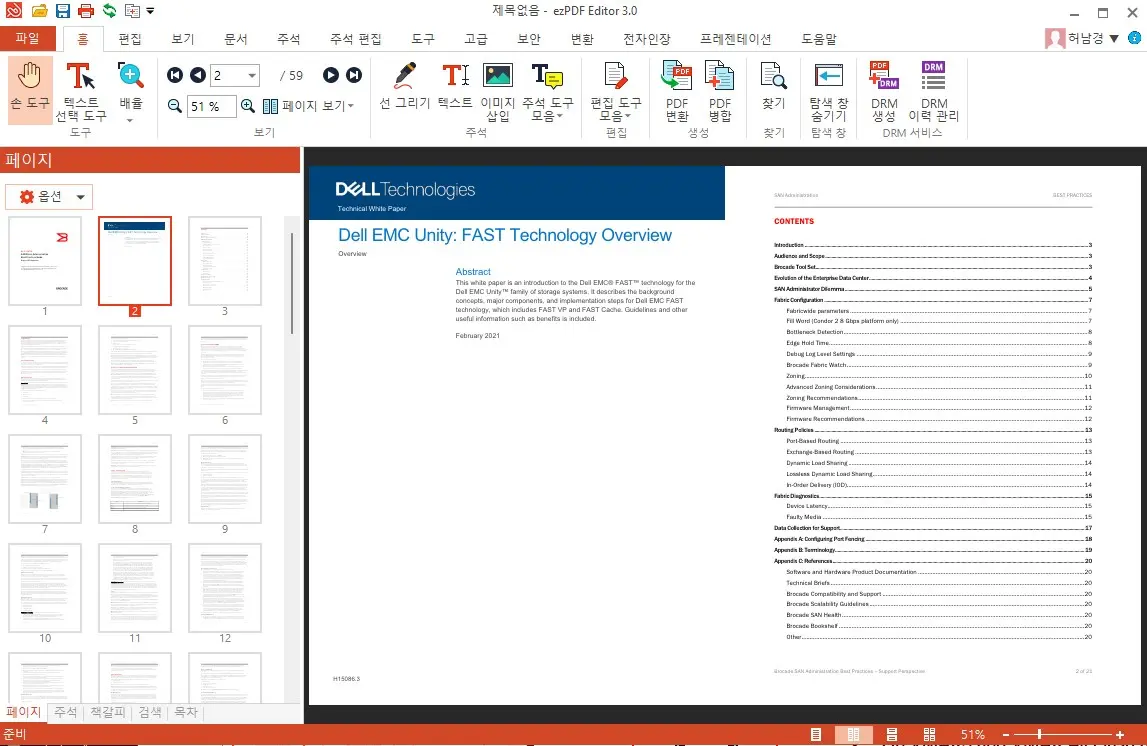Open Edit tools collection (편집 도구 모음)
Image resolution: width=1147 pixels, height=746 pixels.
[616, 92]
